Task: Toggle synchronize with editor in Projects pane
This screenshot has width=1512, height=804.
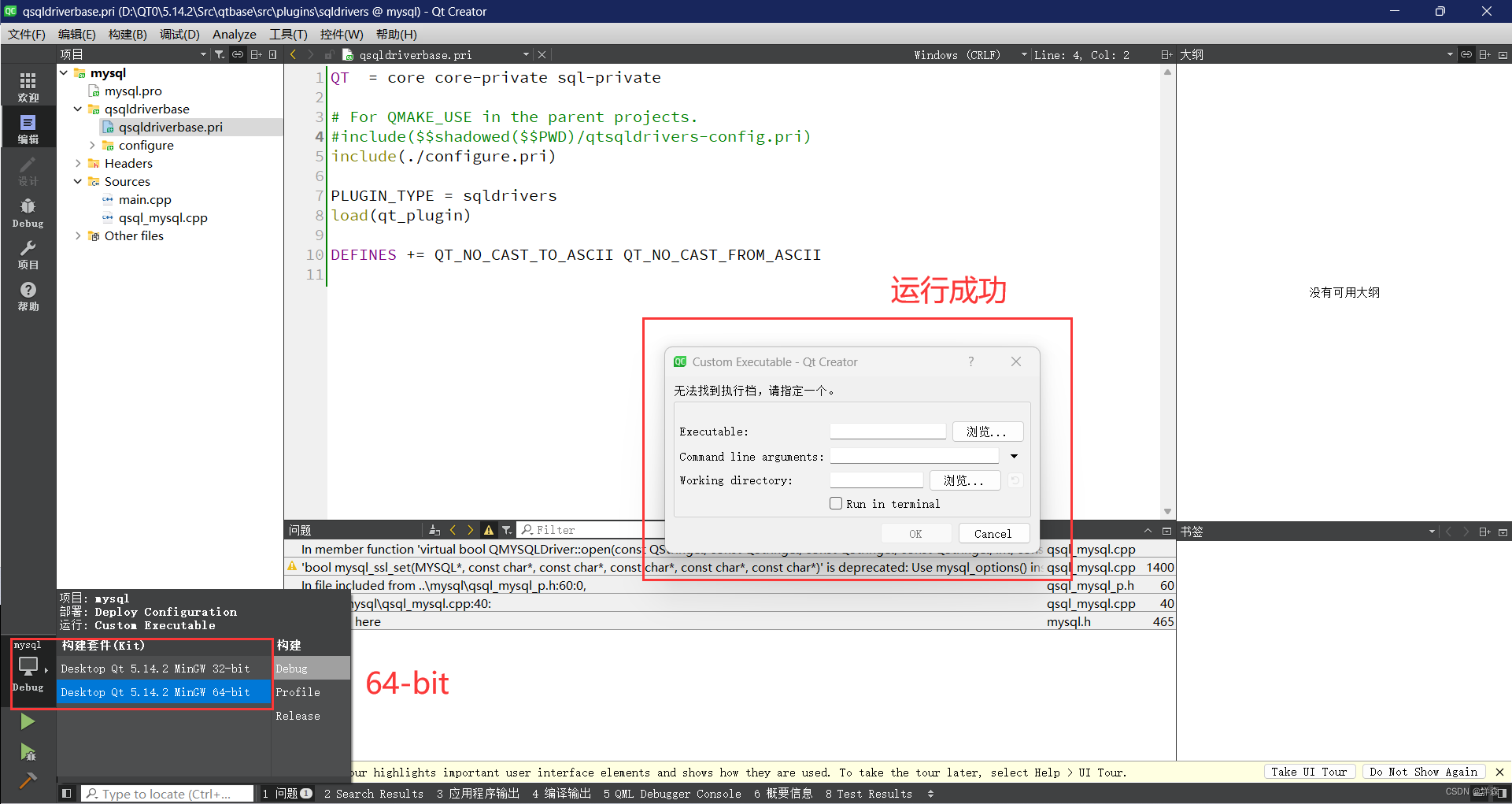Action: coord(237,54)
